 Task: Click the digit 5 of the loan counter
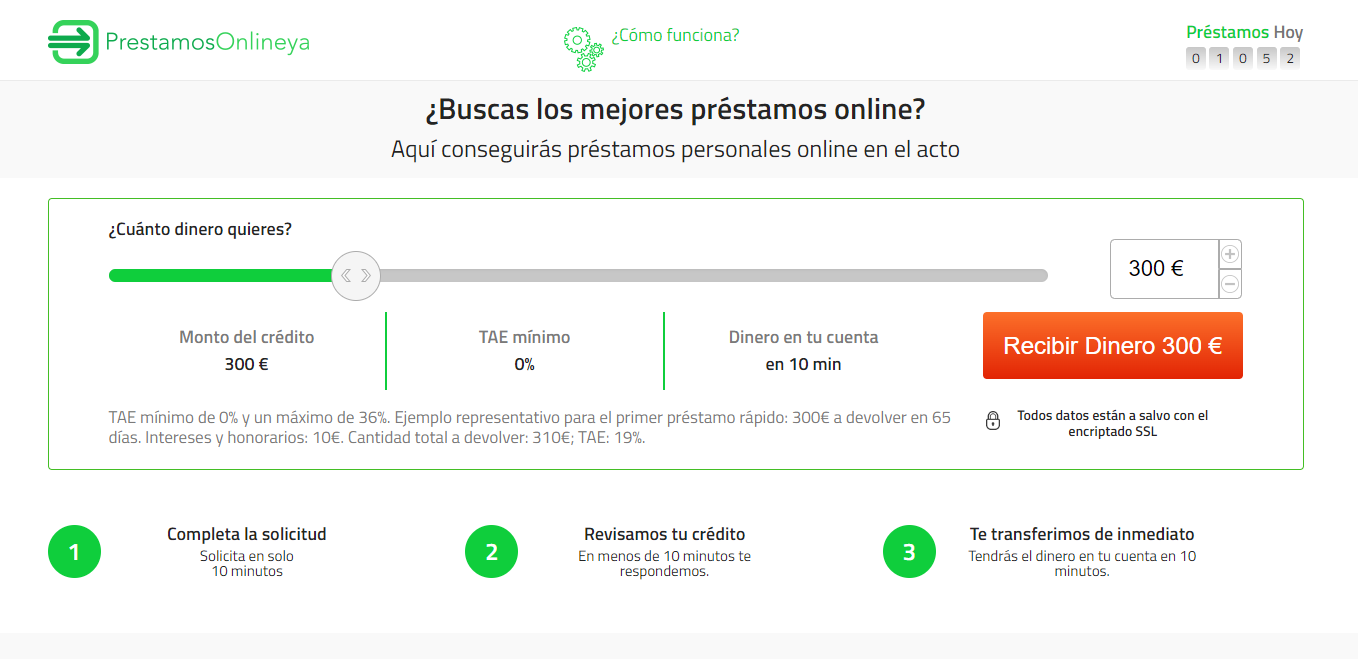(x=1266, y=58)
